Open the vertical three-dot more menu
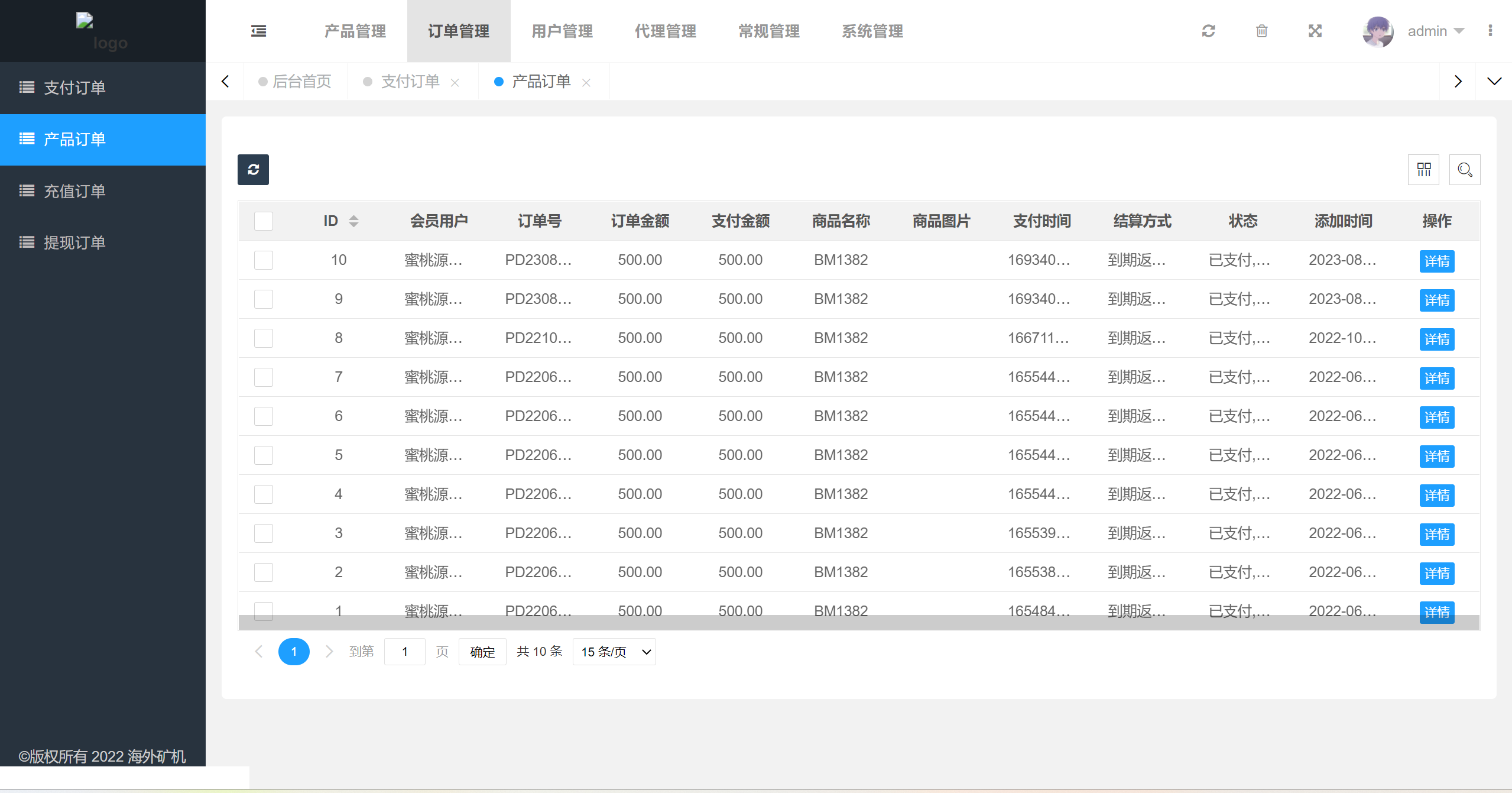Viewport: 1512px width, 793px height. [x=1490, y=31]
